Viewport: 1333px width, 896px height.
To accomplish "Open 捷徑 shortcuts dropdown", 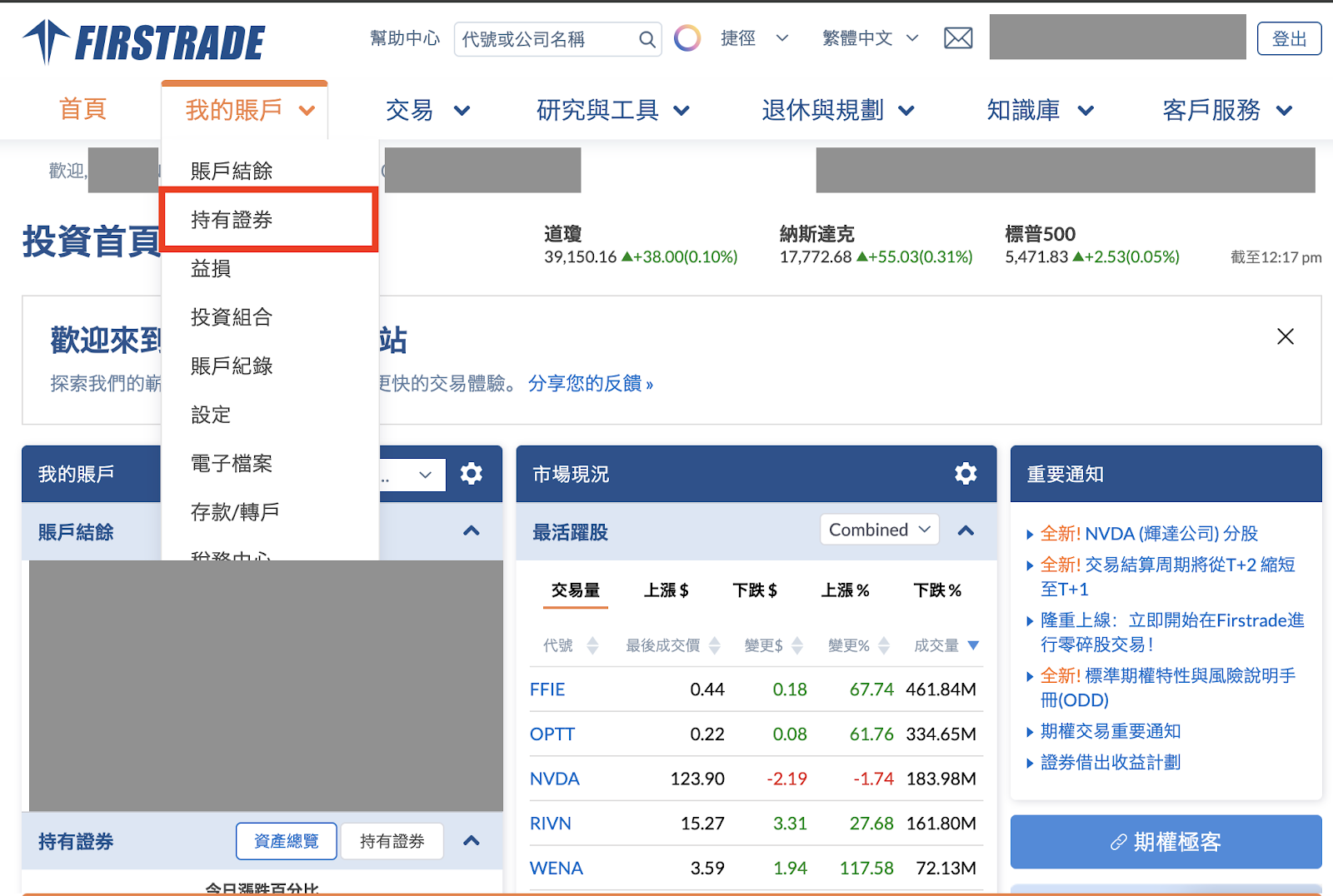I will pos(754,38).
